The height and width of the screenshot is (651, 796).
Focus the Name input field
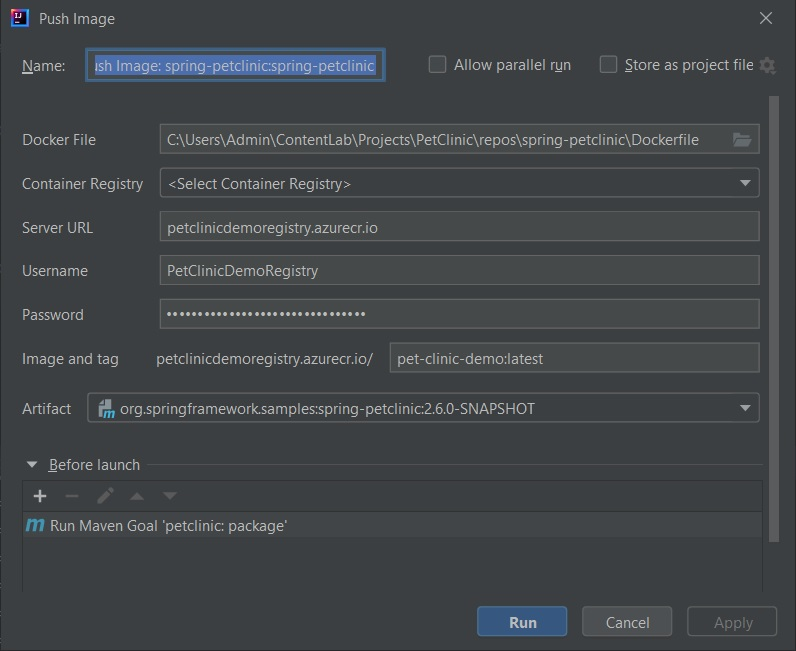pyautogui.click(x=236, y=65)
